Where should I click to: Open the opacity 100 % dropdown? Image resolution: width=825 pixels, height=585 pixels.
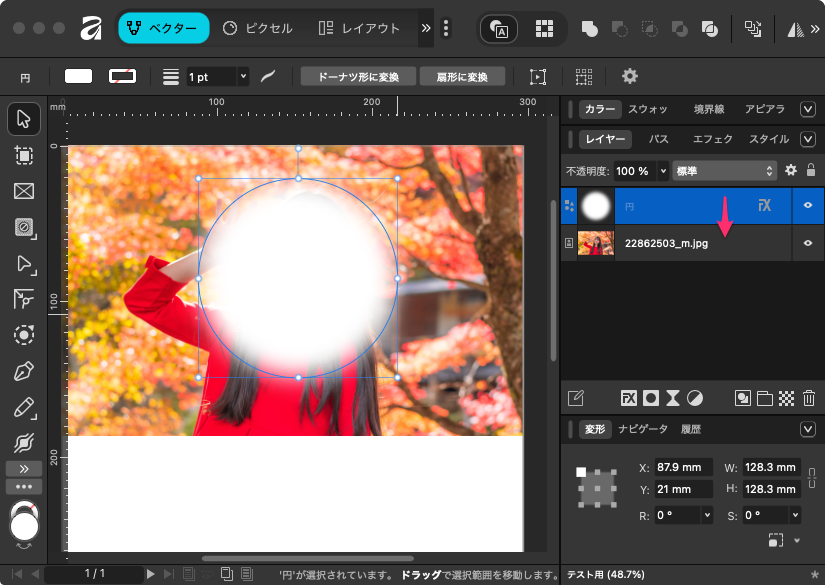660,171
